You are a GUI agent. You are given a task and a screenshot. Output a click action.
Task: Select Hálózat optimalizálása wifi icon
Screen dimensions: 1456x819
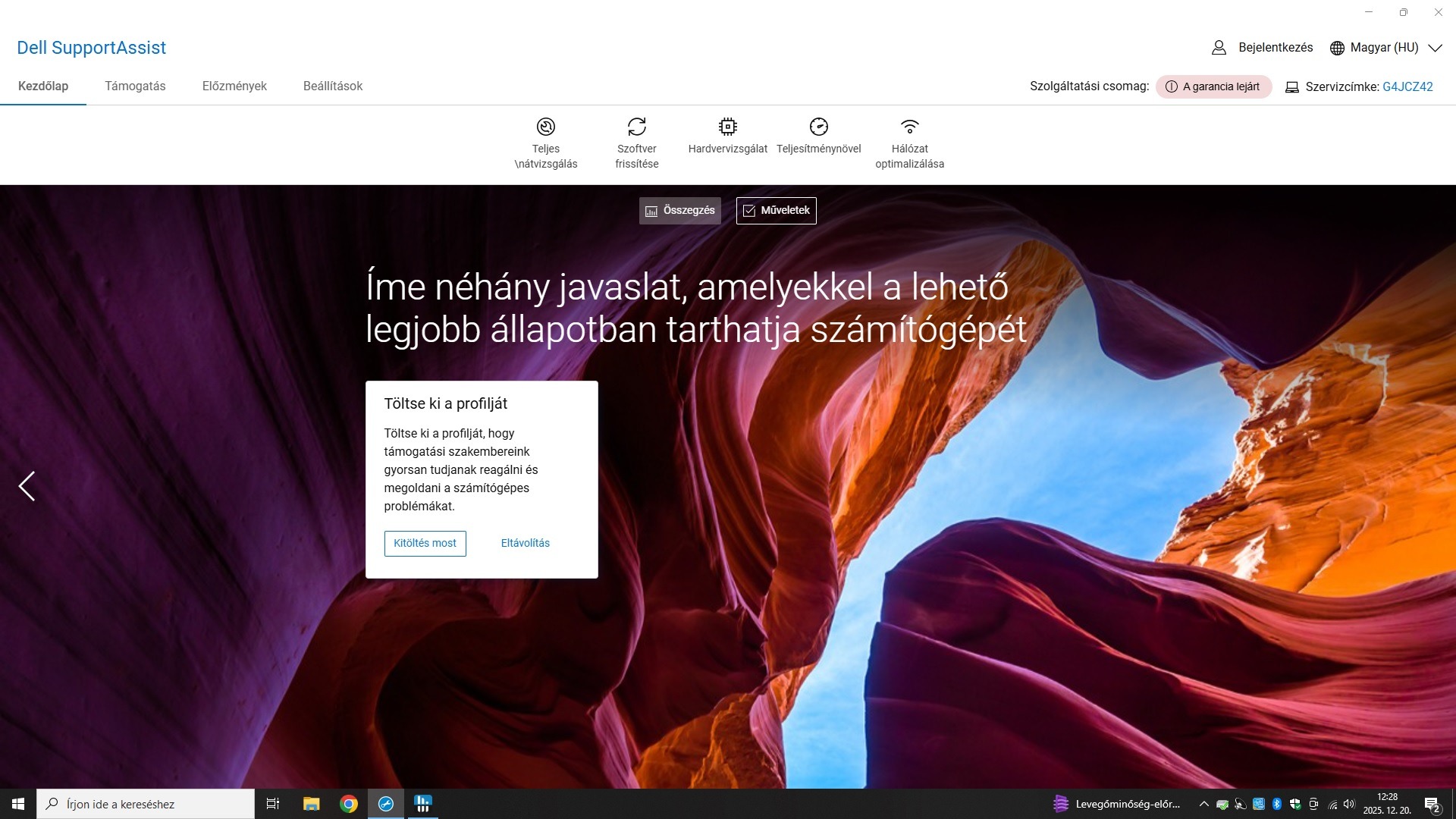pos(910,127)
